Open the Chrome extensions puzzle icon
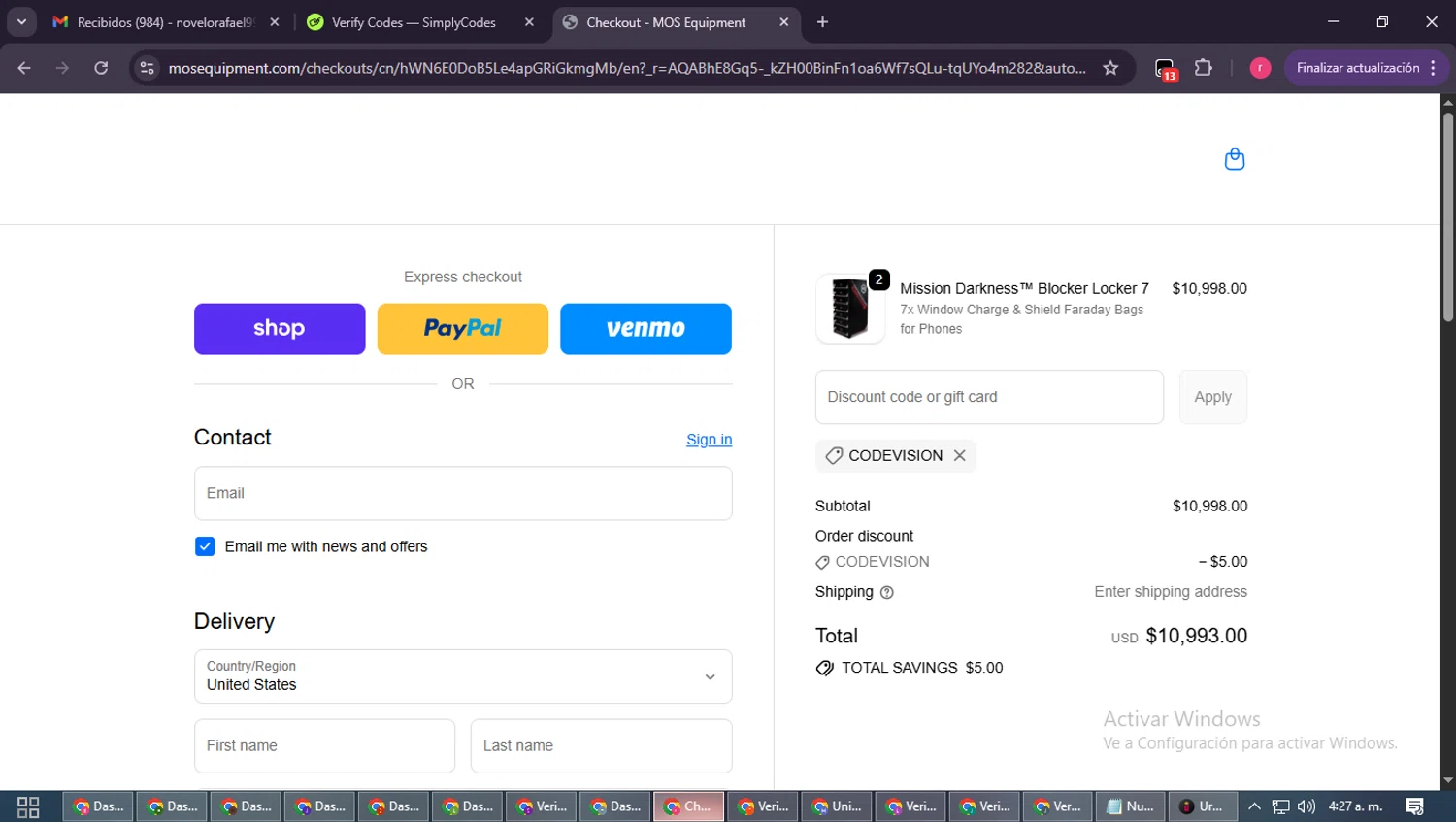Image resolution: width=1456 pixels, height=822 pixels. tap(1204, 68)
